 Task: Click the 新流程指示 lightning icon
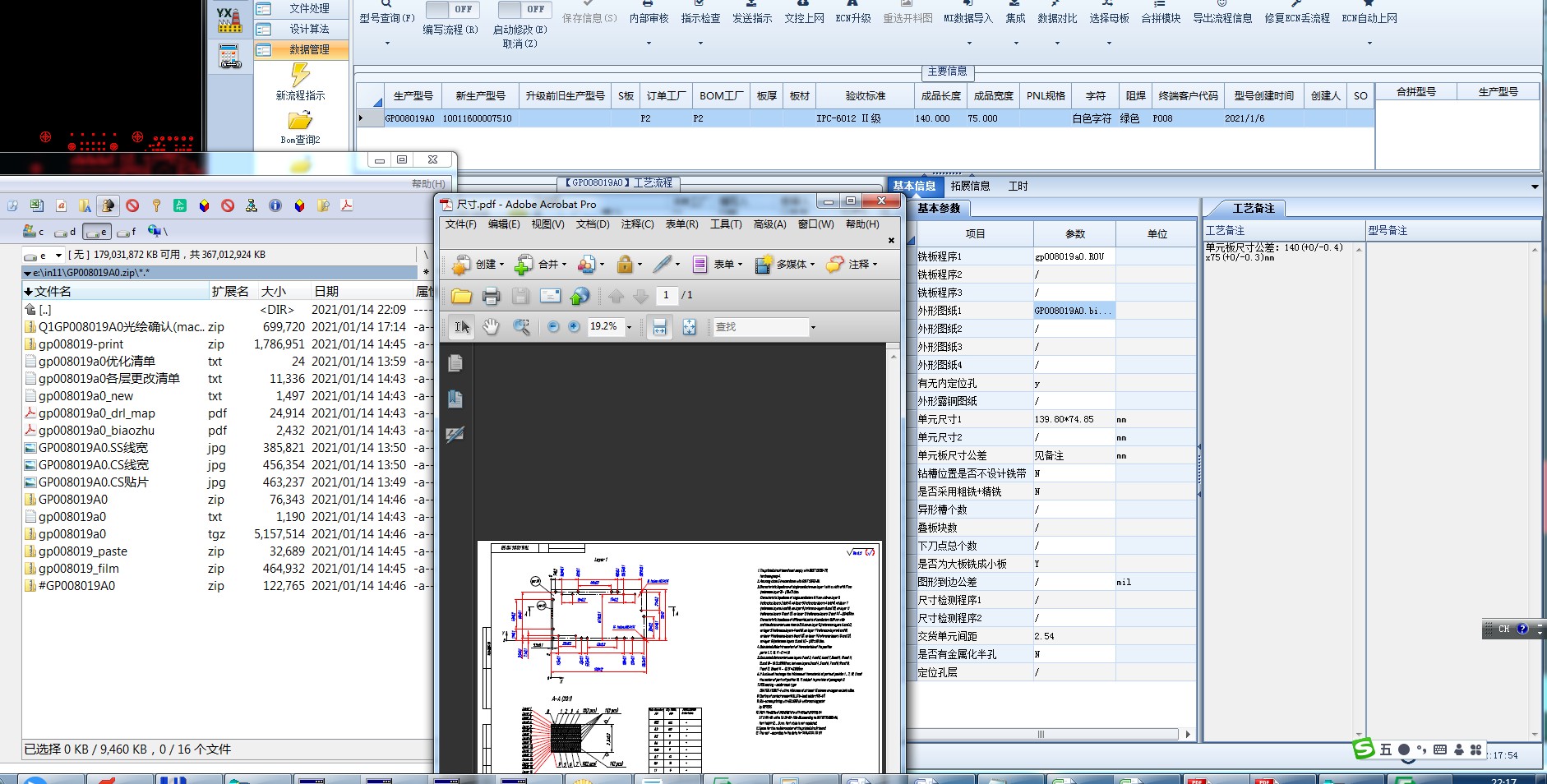[x=300, y=76]
